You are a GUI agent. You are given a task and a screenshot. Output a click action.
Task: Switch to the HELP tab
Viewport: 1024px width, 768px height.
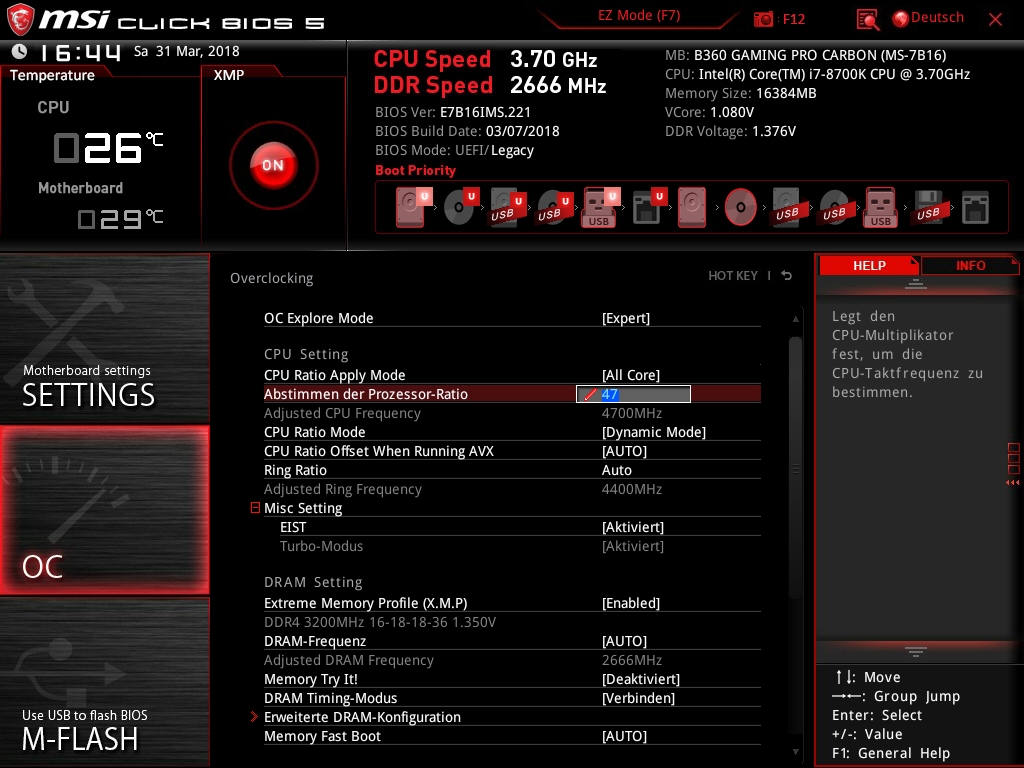point(869,266)
